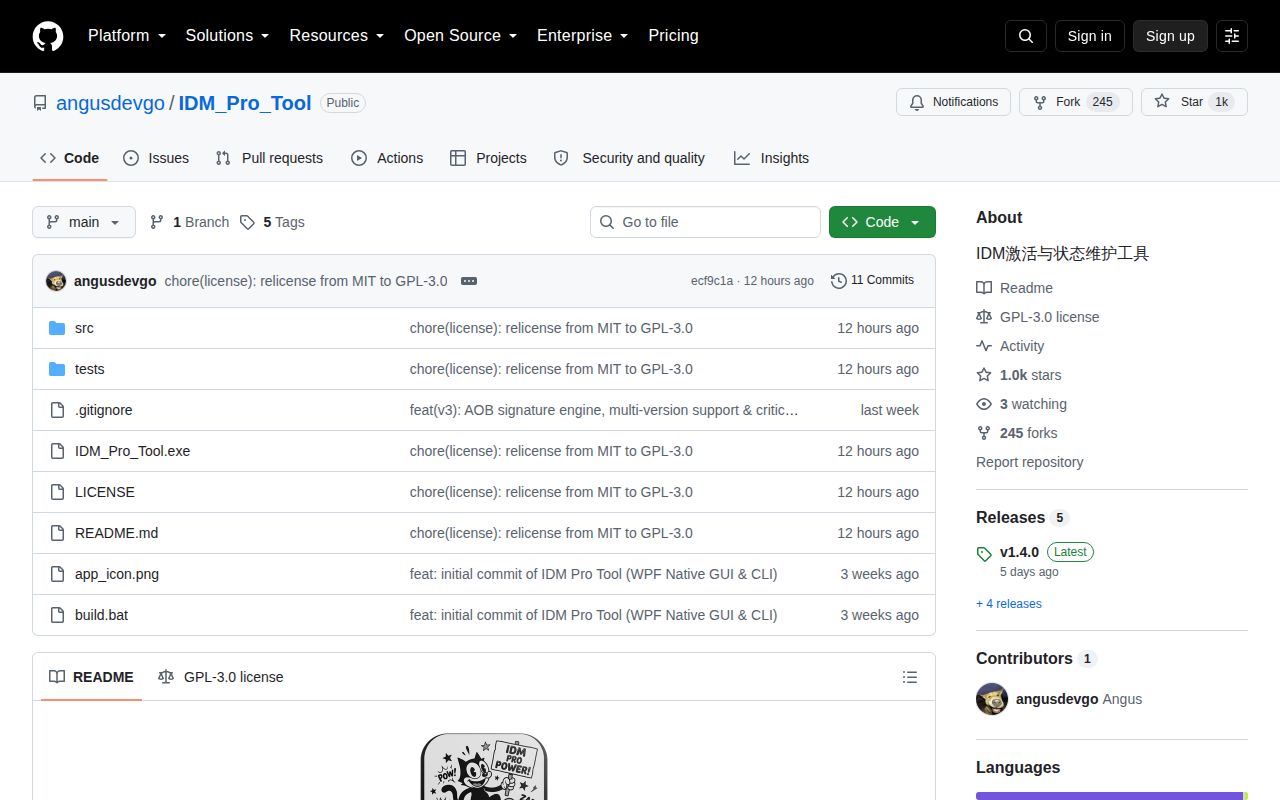
Task: Click the app logo image in README
Action: [484, 766]
